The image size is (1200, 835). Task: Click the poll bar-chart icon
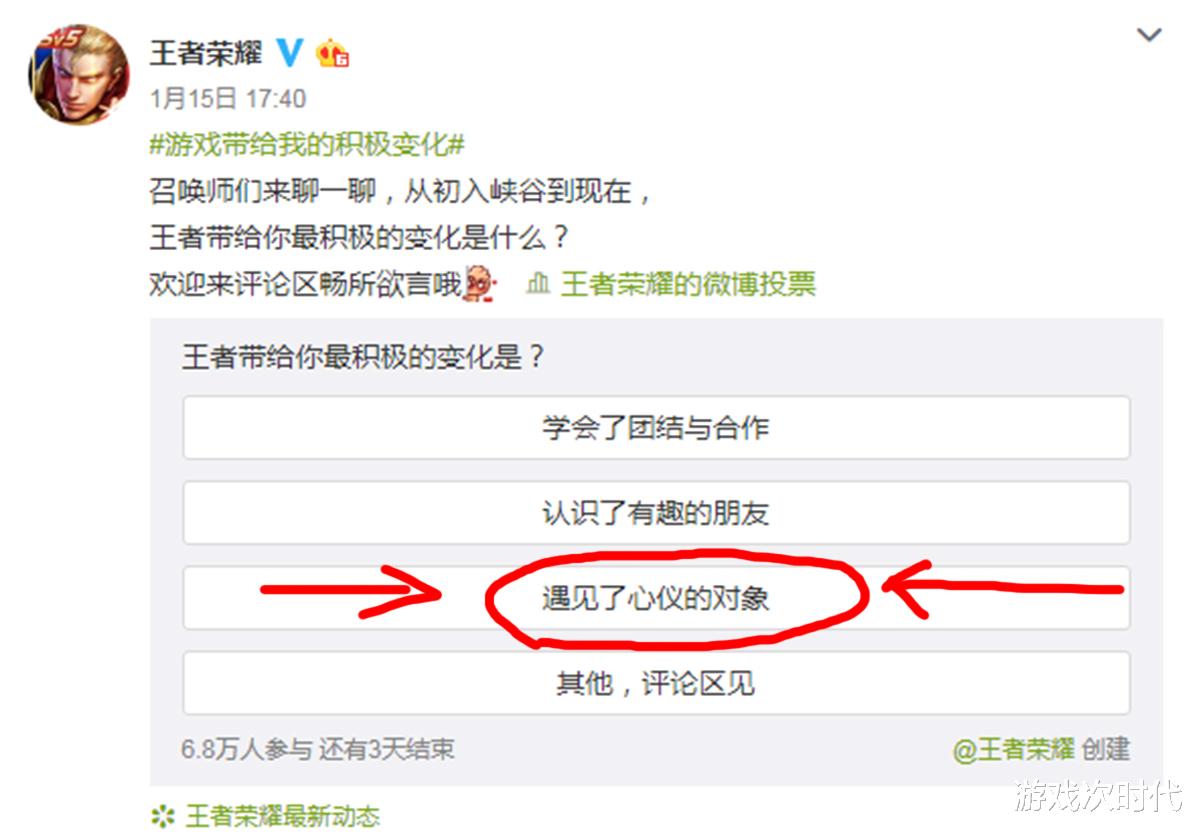point(538,284)
